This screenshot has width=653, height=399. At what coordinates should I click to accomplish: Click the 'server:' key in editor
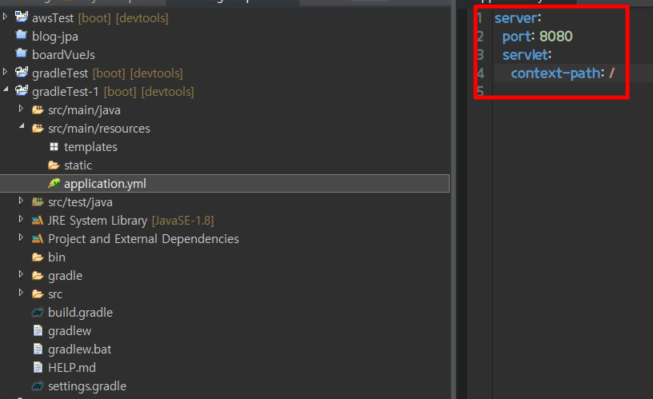(x=518, y=18)
